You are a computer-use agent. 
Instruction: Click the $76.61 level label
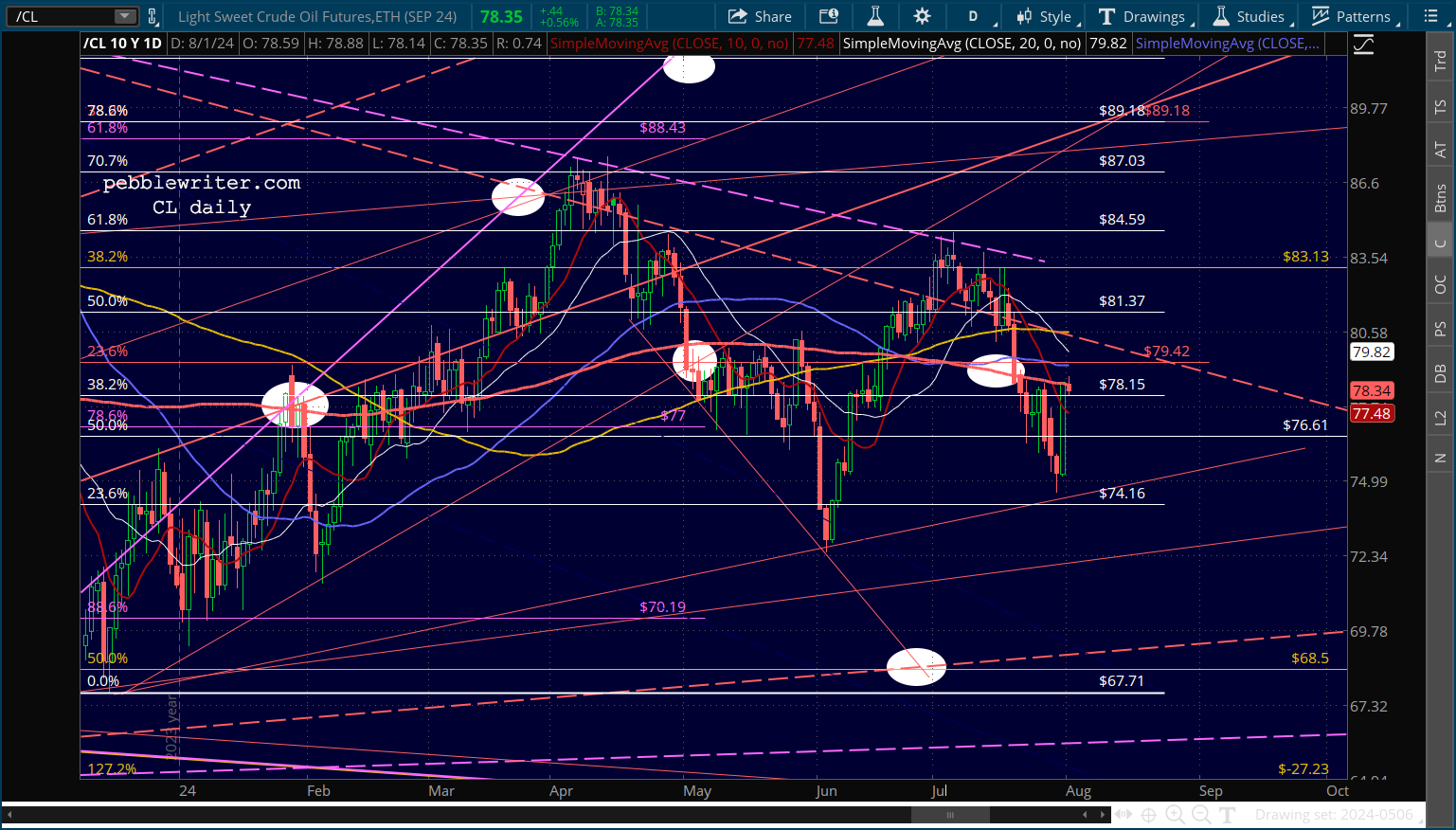(x=1305, y=424)
